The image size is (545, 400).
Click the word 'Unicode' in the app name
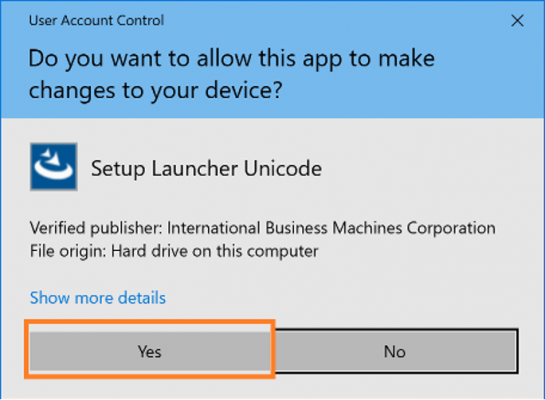[283, 169]
